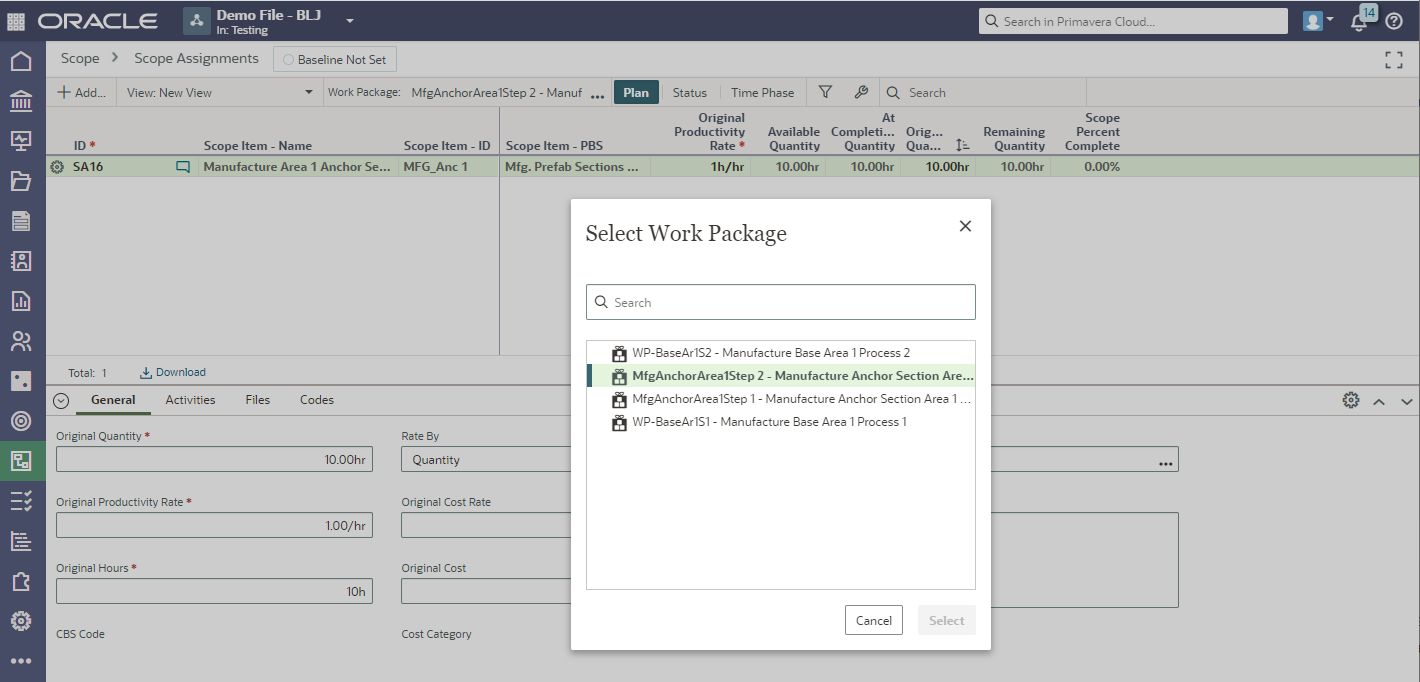This screenshot has width=1420, height=682.
Task: Click the dialog's Search input field
Action: tap(780, 302)
